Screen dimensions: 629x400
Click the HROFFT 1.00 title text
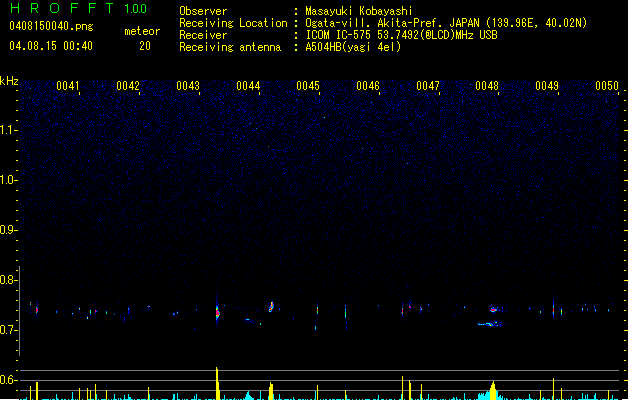tap(79, 8)
